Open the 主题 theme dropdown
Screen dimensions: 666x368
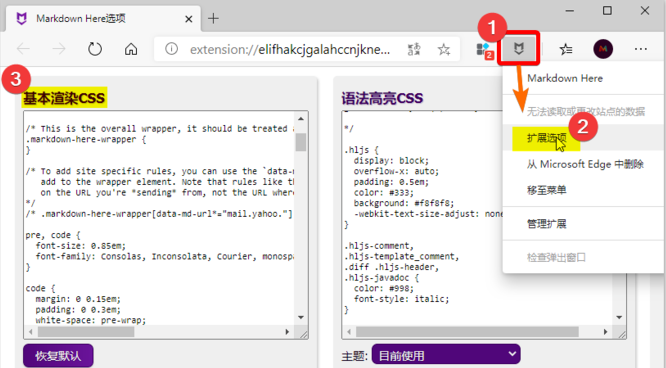446,355
